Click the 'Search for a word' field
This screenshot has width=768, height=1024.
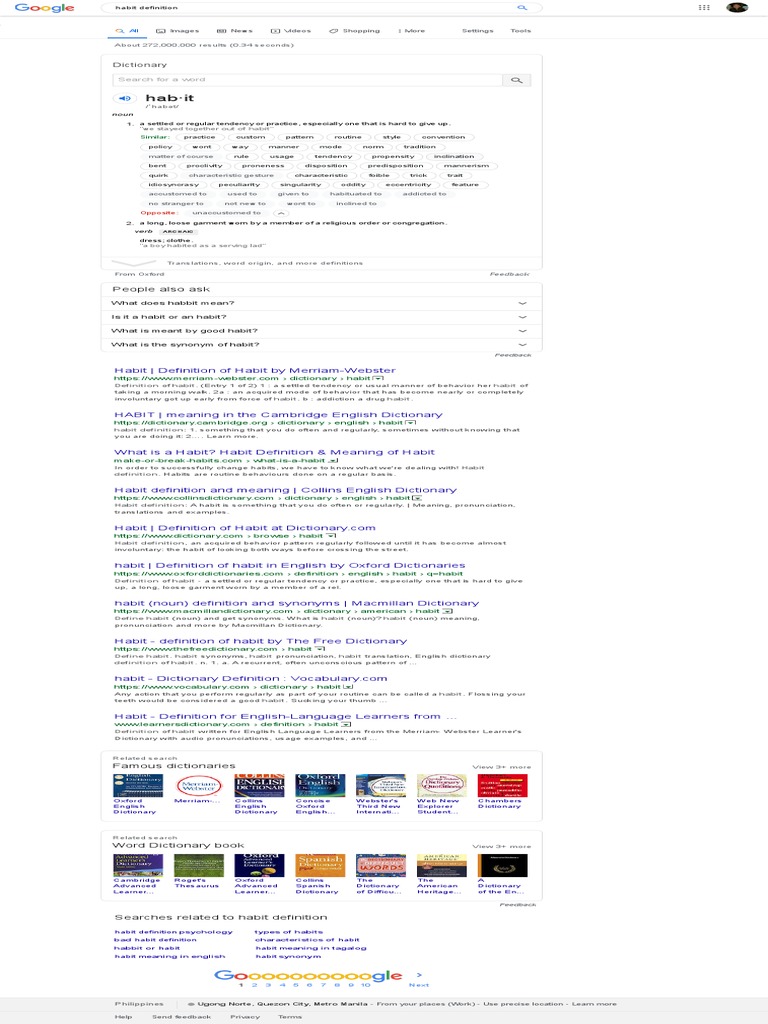pos(307,80)
